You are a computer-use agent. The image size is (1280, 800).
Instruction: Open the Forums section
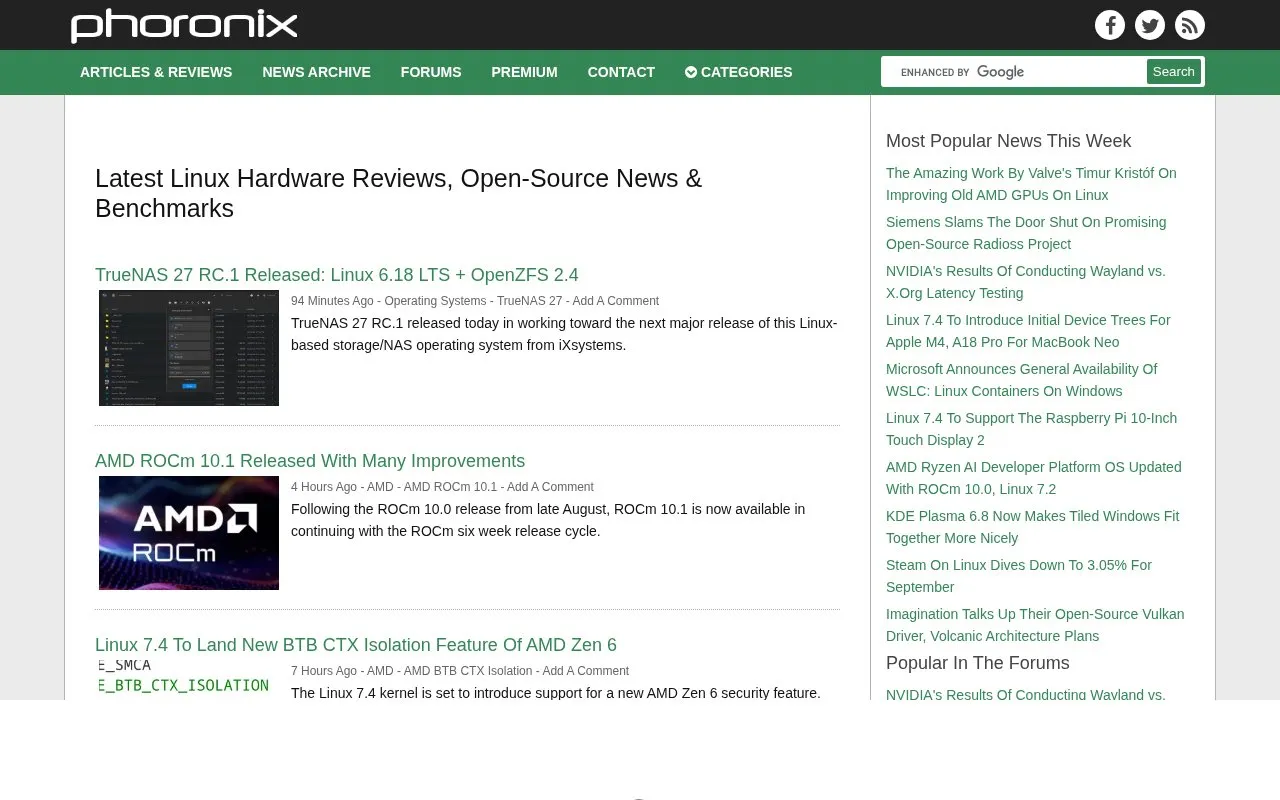431,72
